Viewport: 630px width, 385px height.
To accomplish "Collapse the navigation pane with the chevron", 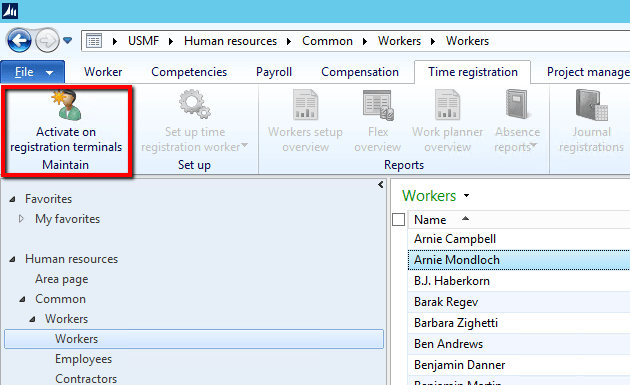I will (380, 185).
